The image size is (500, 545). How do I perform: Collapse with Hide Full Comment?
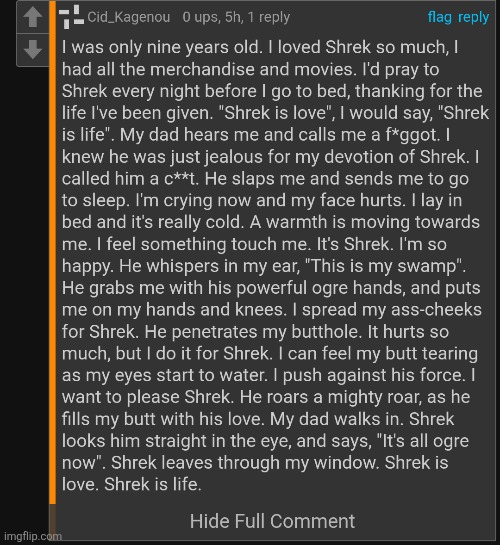click(272, 521)
